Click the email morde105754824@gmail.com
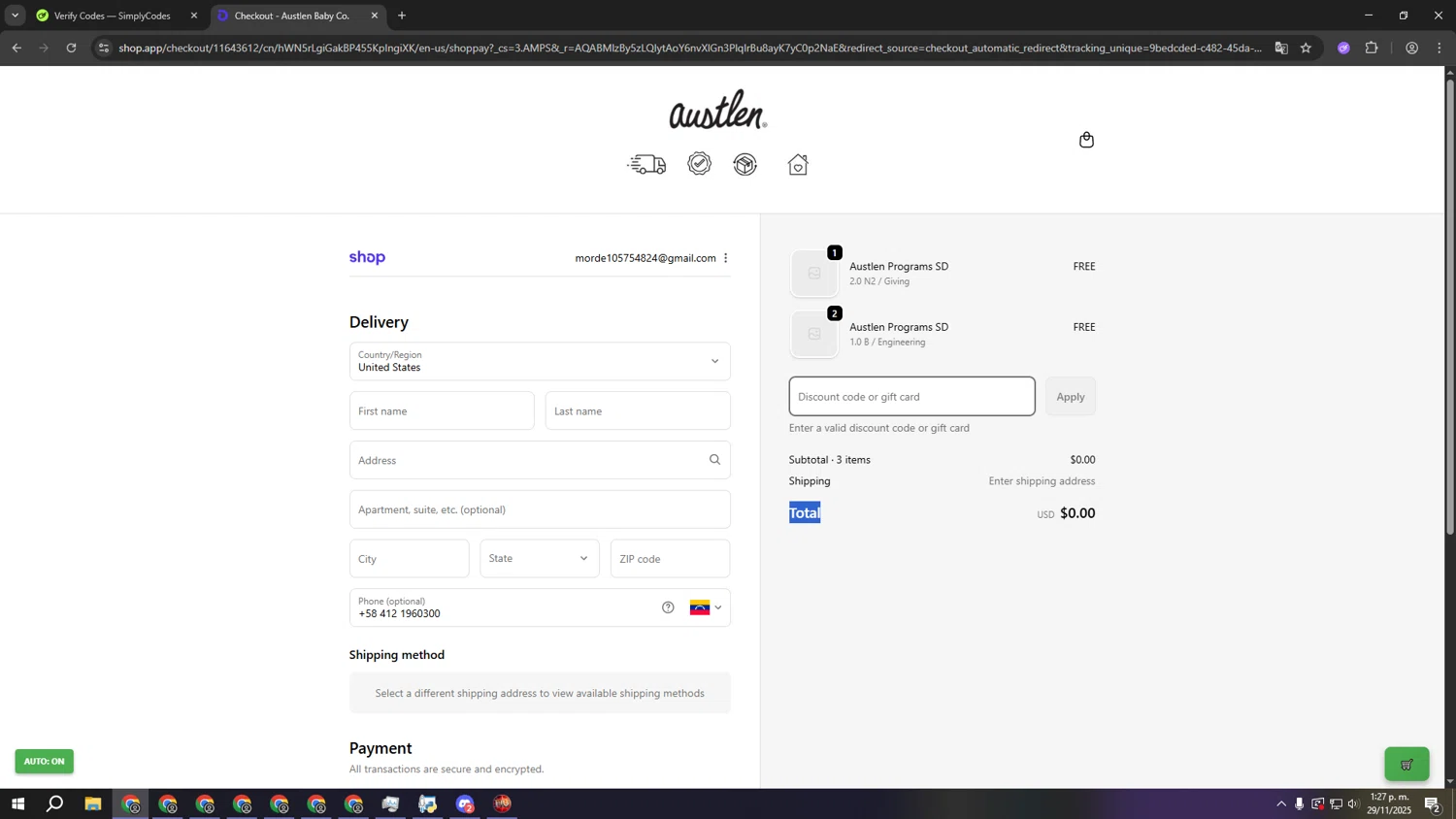 pos(645,258)
